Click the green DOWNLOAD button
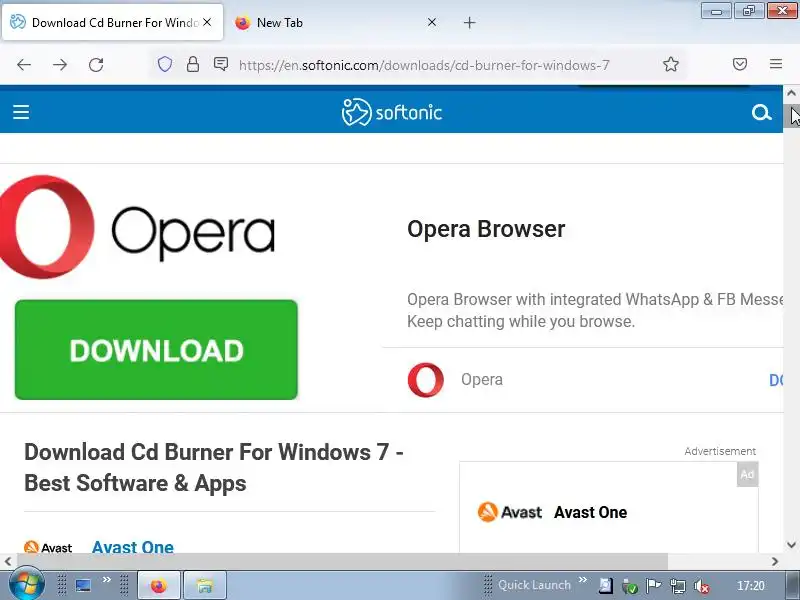800x600 pixels. [156, 349]
